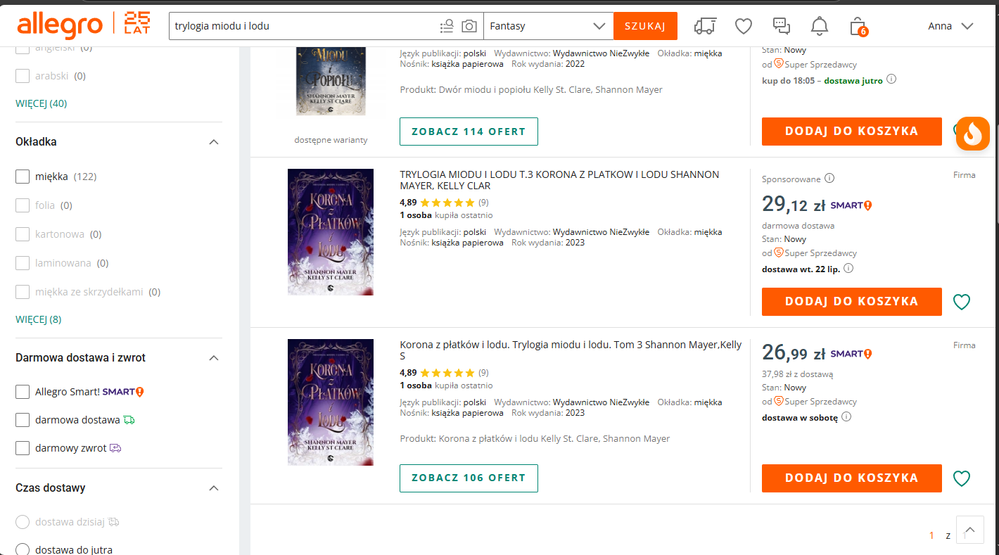Viewport: 999px width, 555px height.
Task: Collapse the Czas dostawy section
Action: pyautogui.click(x=213, y=488)
